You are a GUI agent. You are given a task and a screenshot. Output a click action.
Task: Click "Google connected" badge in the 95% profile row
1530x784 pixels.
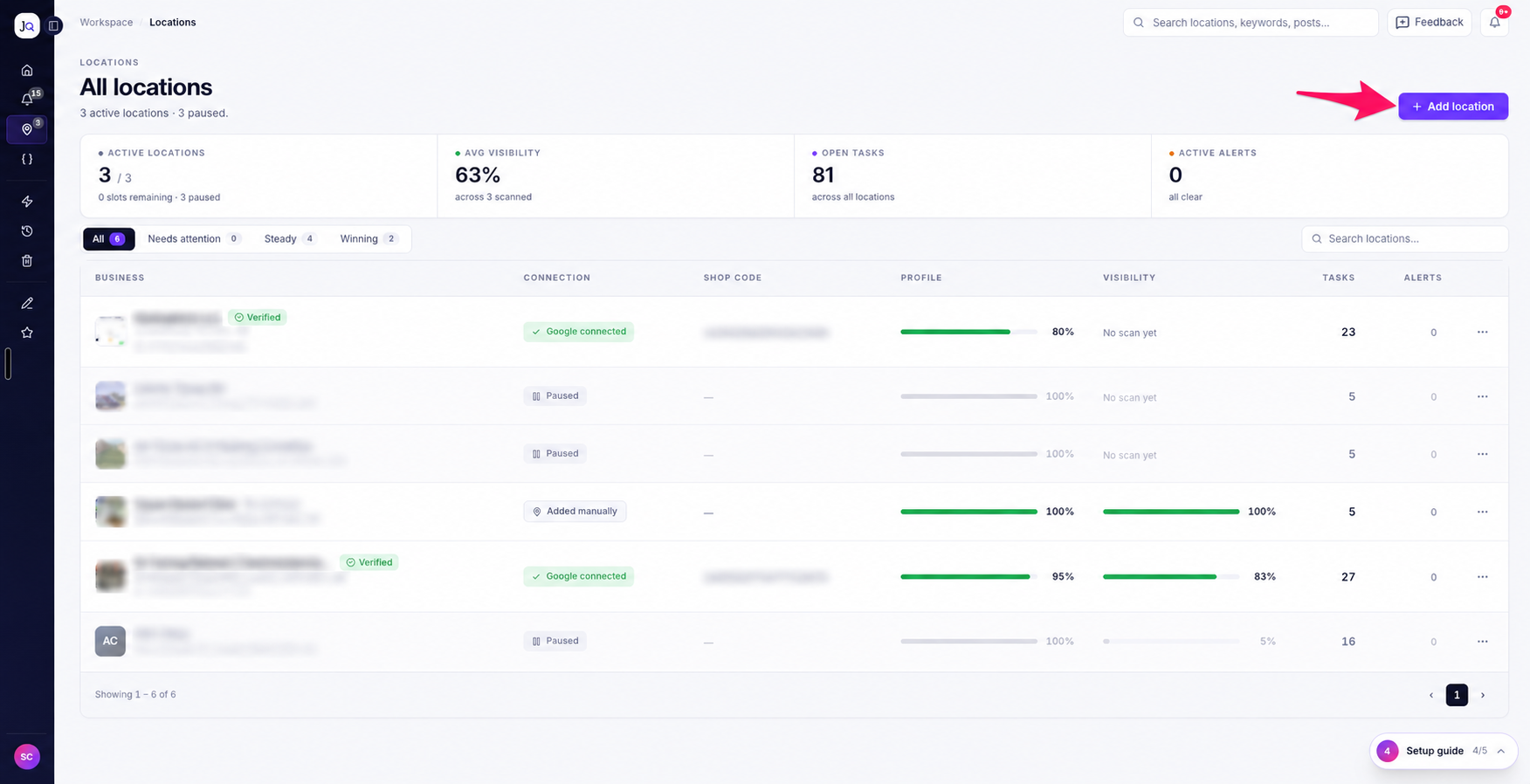(578, 576)
